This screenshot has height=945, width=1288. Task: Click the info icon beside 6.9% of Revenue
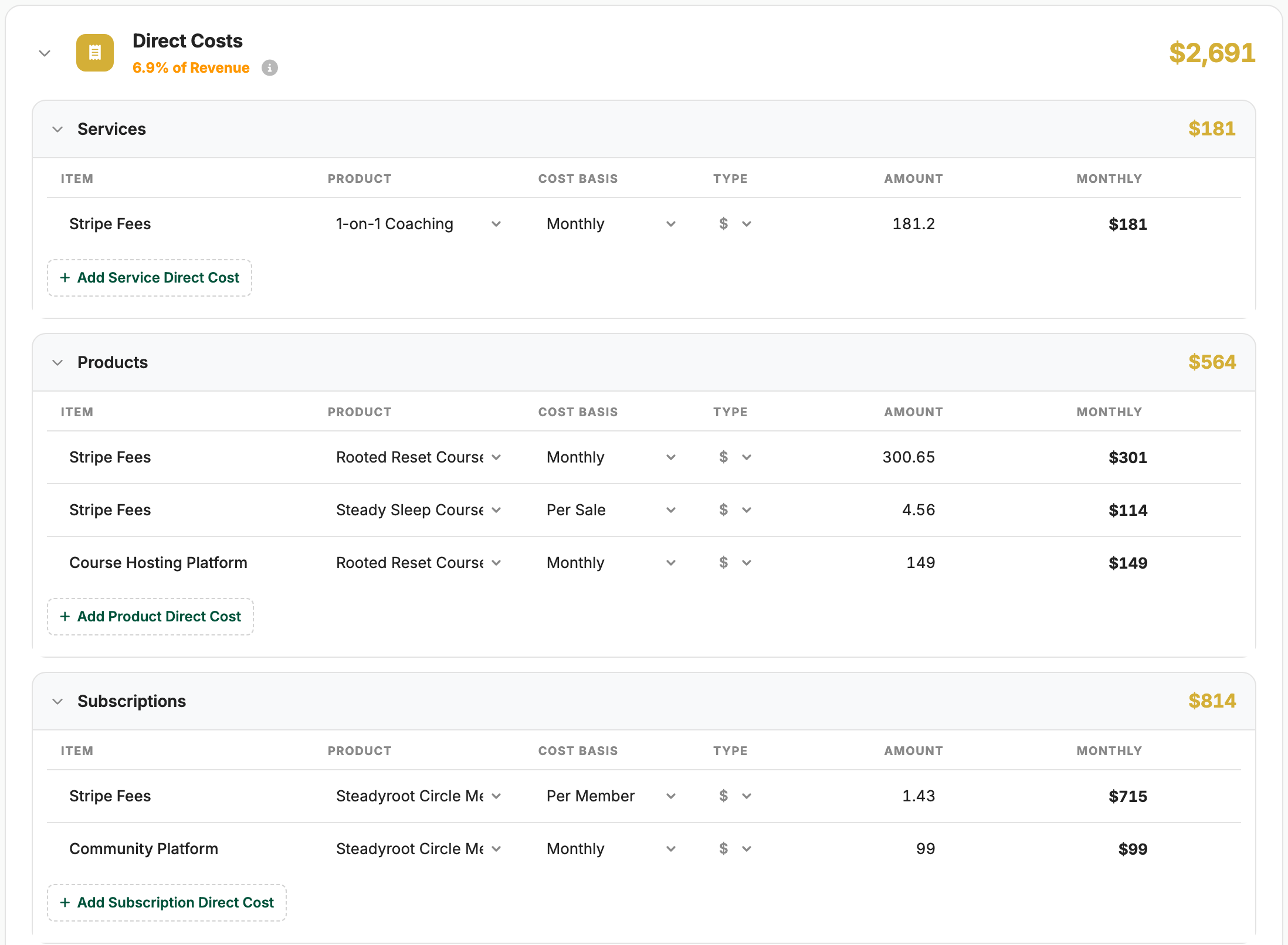tap(270, 68)
